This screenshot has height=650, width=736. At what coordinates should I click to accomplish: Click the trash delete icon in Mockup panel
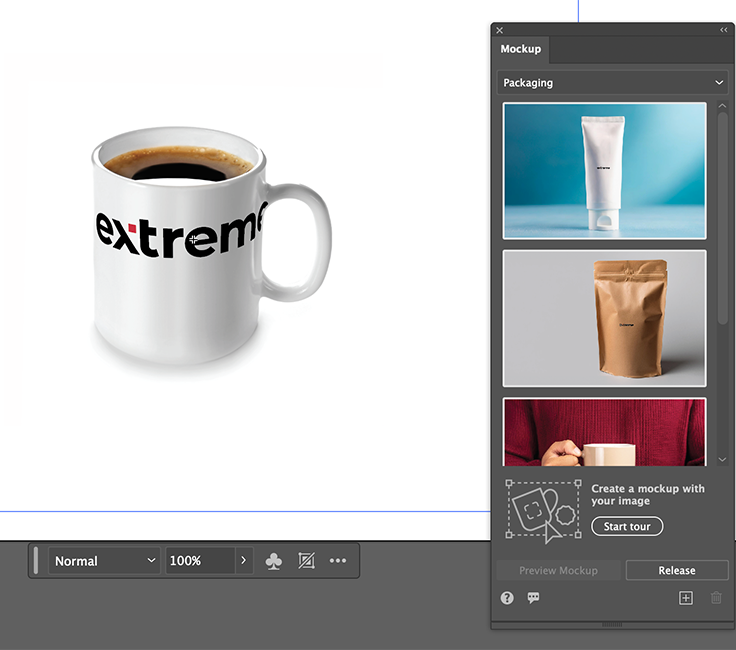click(x=716, y=598)
